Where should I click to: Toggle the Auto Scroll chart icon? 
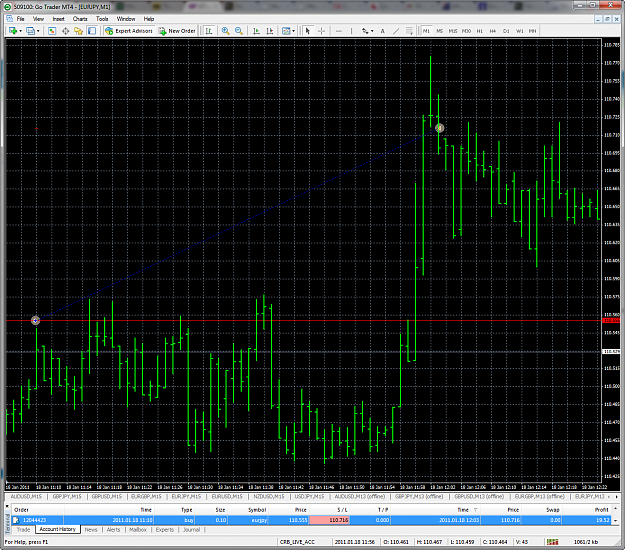click(x=256, y=31)
